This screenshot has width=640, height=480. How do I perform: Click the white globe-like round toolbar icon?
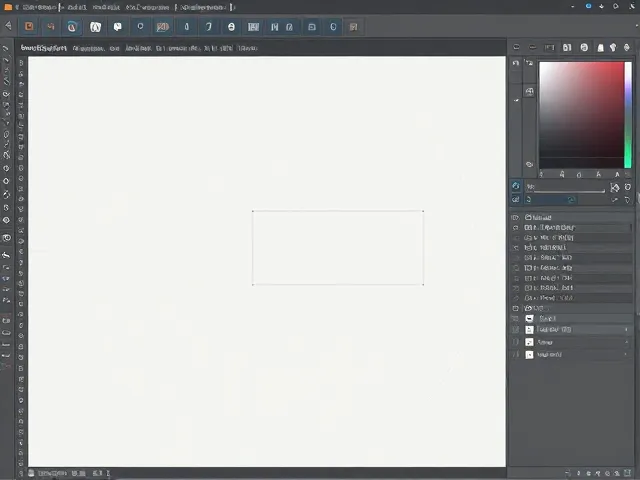[231, 27]
